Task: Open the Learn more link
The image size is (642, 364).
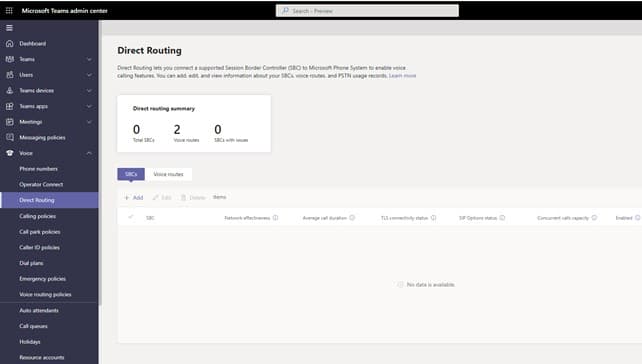Action: (x=402, y=76)
